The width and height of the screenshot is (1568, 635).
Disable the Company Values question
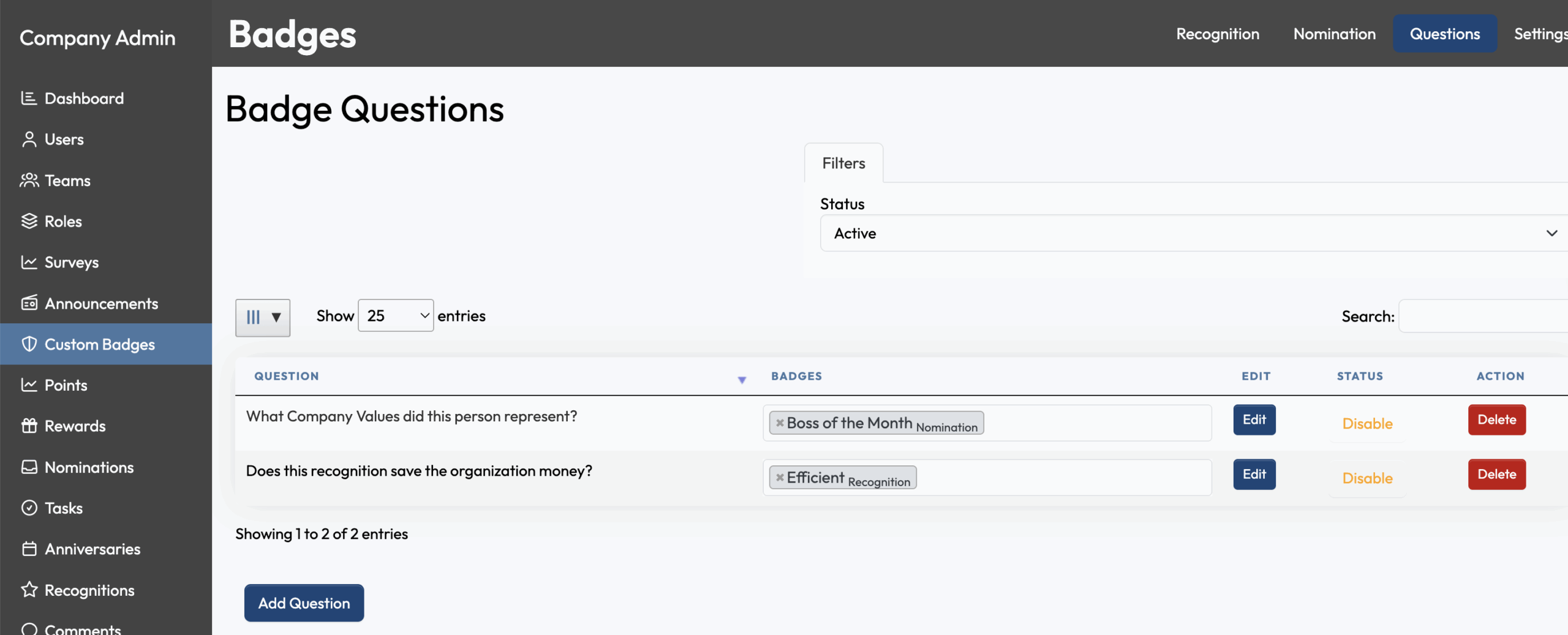pyautogui.click(x=1367, y=423)
